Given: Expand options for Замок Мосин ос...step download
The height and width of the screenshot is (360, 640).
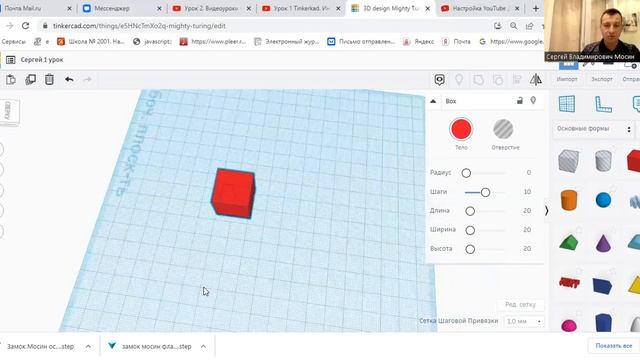Looking at the screenshot, I should tap(88, 347).
